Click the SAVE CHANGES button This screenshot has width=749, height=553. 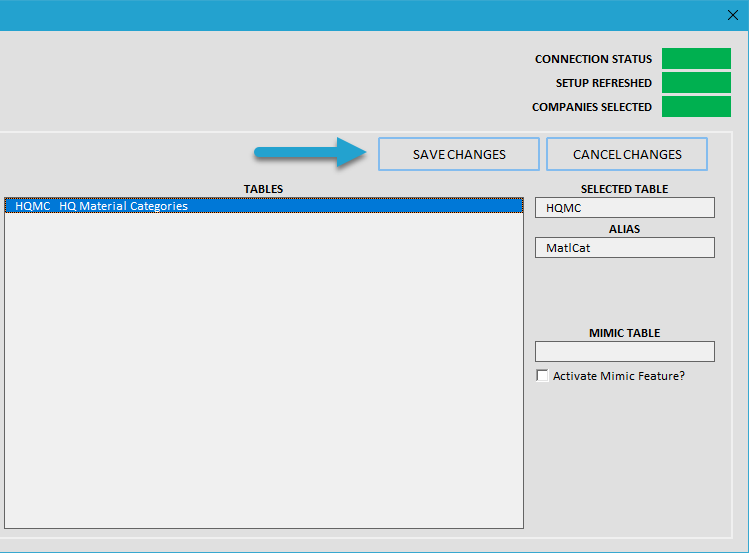coord(459,154)
